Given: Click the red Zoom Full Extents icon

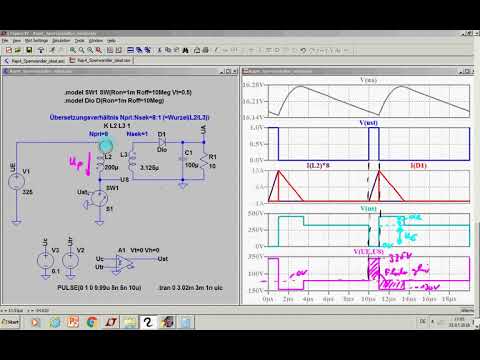Looking at the screenshot, I should (x=99, y=50).
